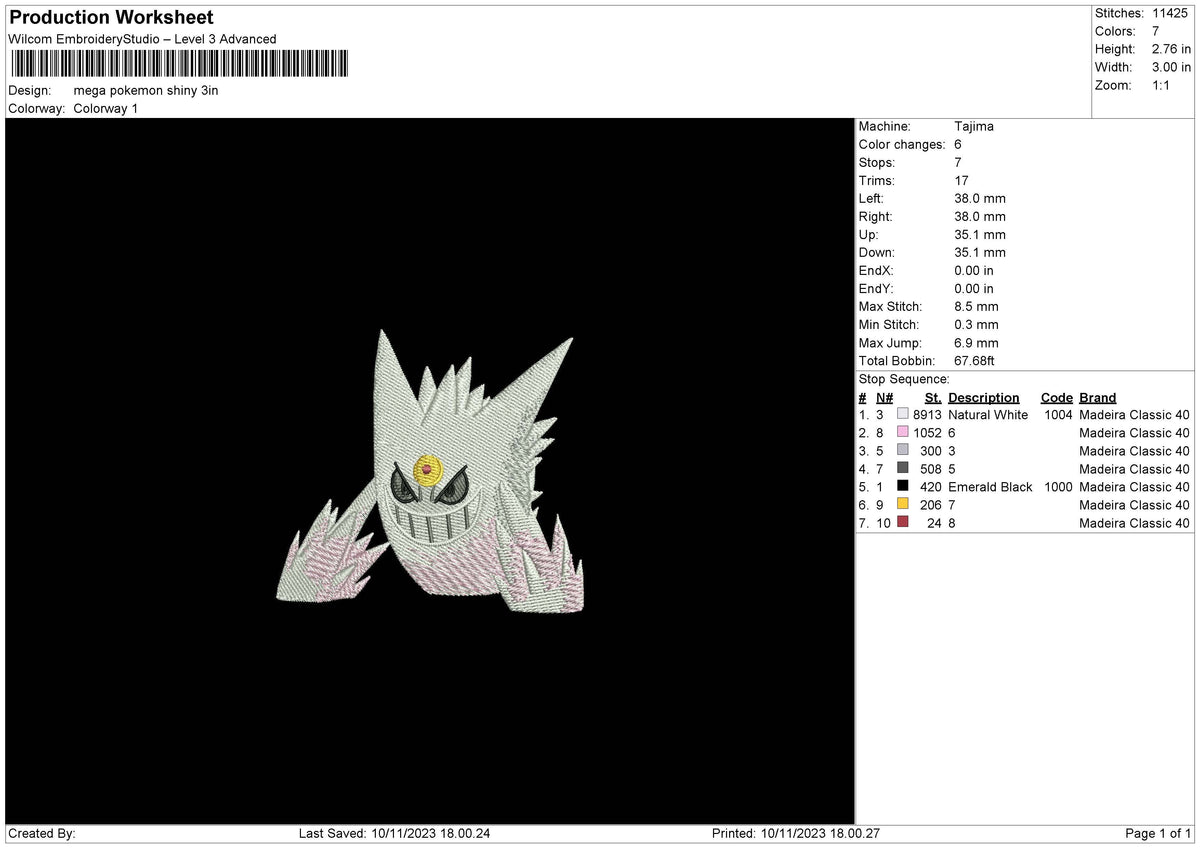Click the Machine value 'Tajima'

click(974, 126)
